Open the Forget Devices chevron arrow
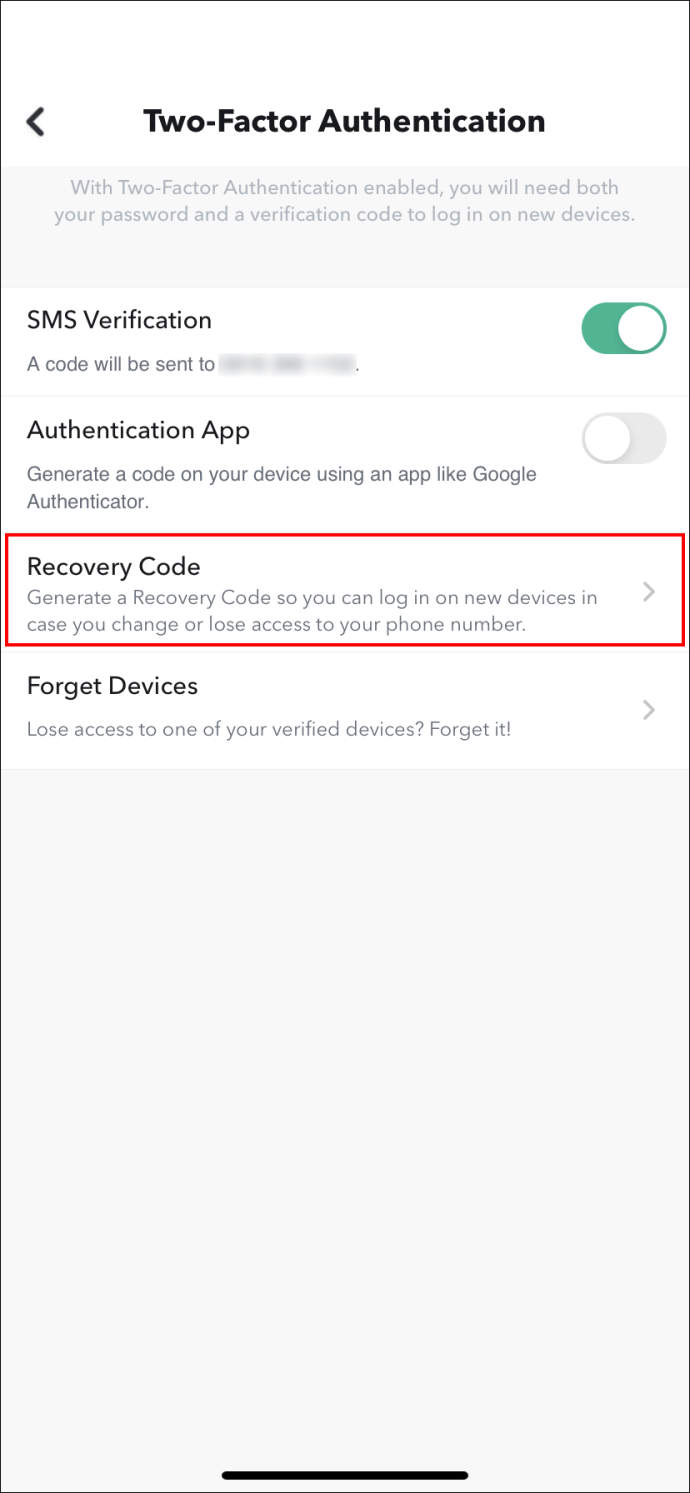The width and height of the screenshot is (690, 1493). [649, 710]
